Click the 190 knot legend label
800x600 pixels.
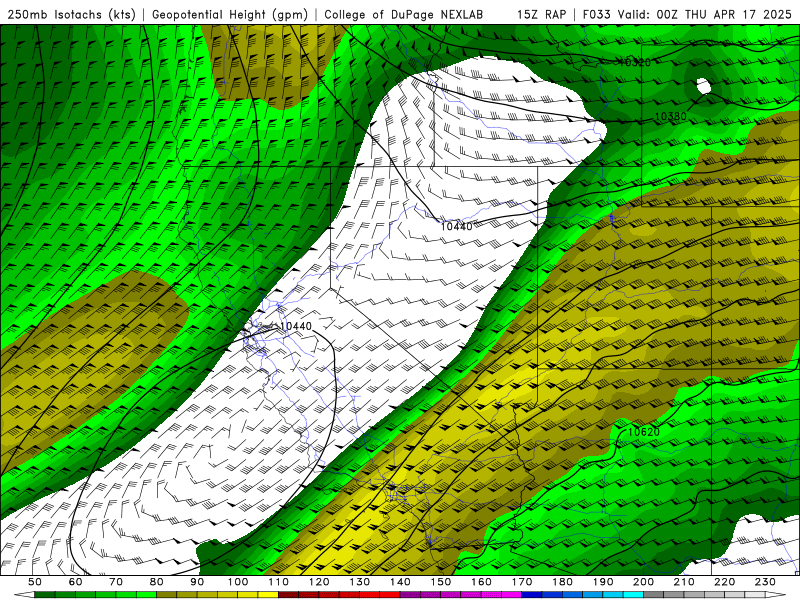(603, 582)
